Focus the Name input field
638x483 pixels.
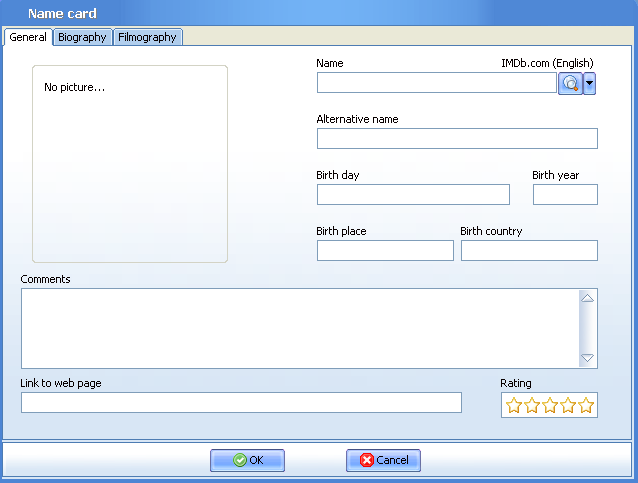tap(437, 83)
